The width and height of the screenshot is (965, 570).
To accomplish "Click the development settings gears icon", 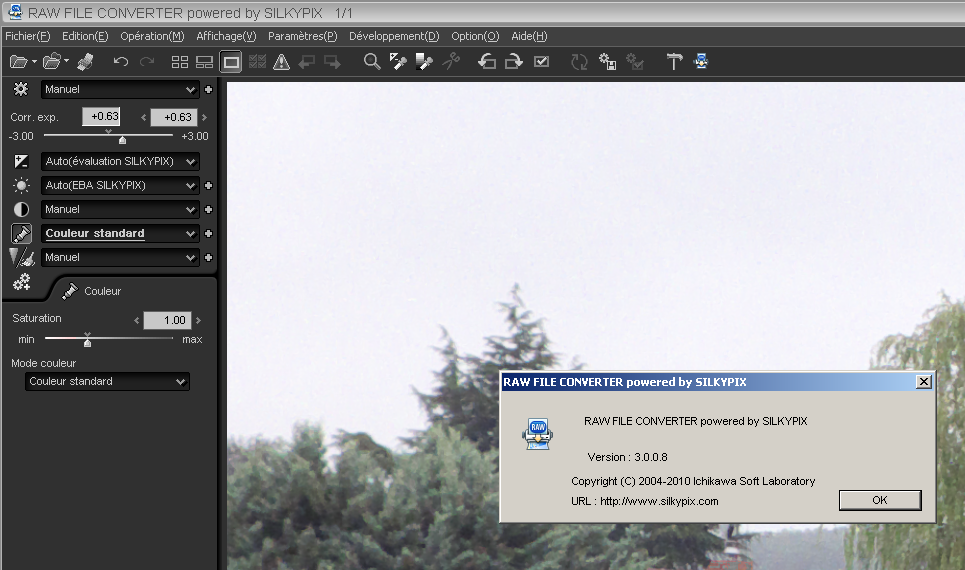I will [x=22, y=282].
